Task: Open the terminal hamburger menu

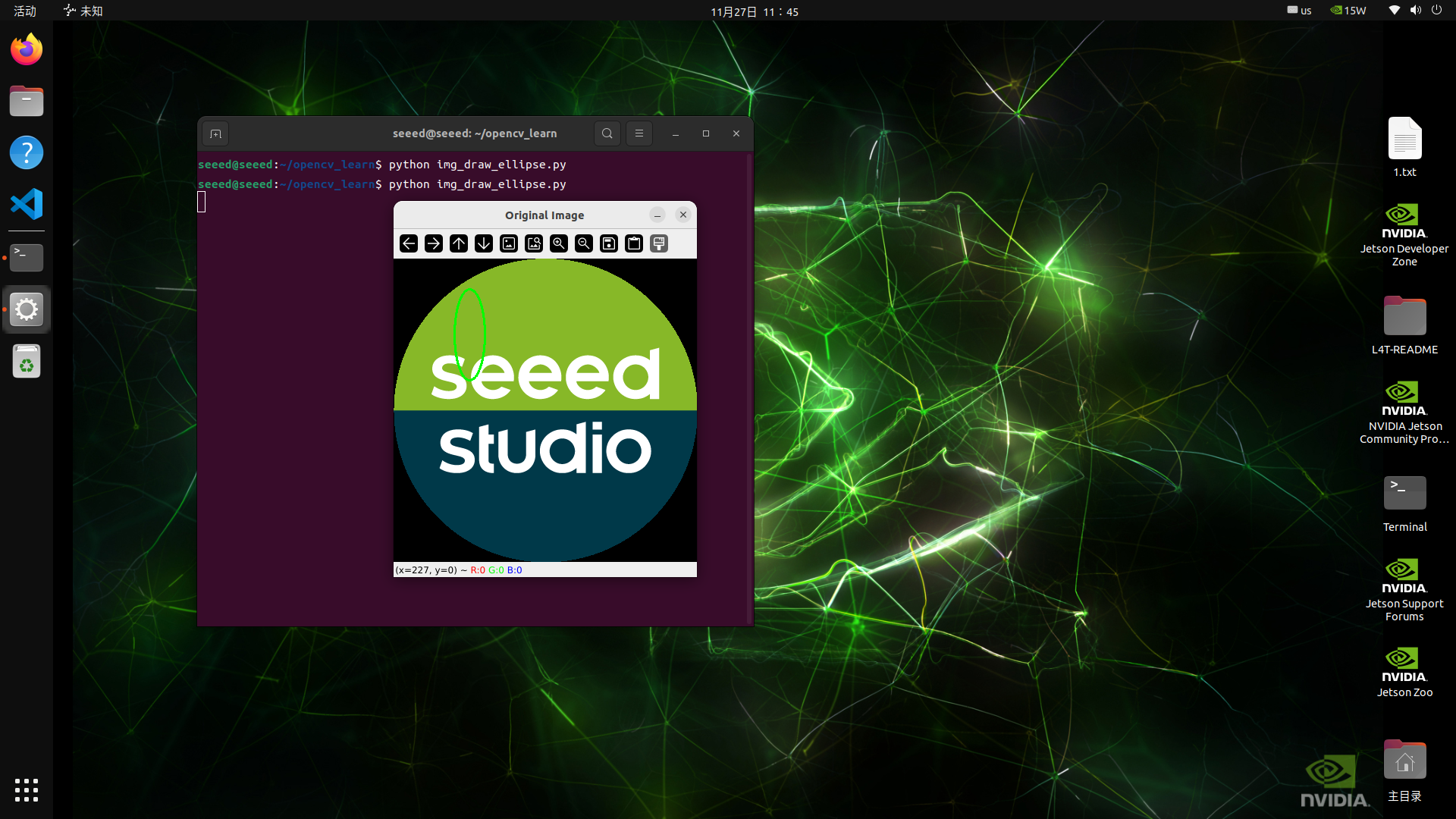Action: (x=639, y=134)
